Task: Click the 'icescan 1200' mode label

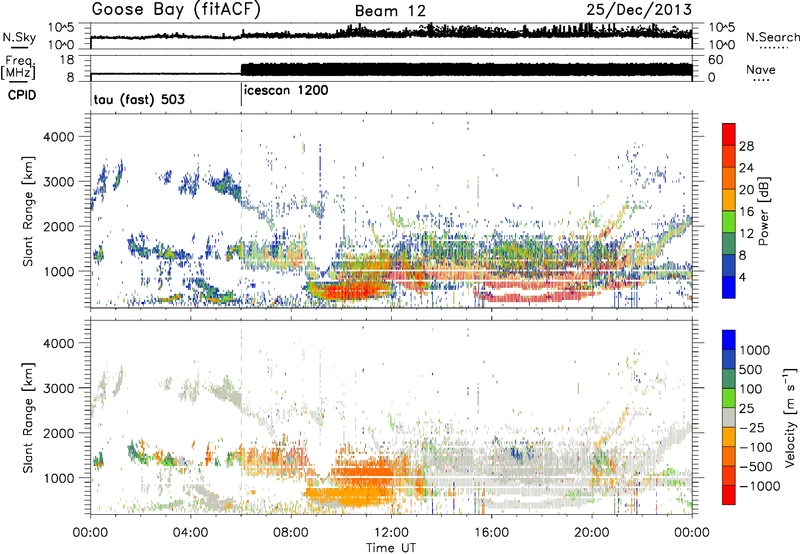Action: [x=286, y=91]
